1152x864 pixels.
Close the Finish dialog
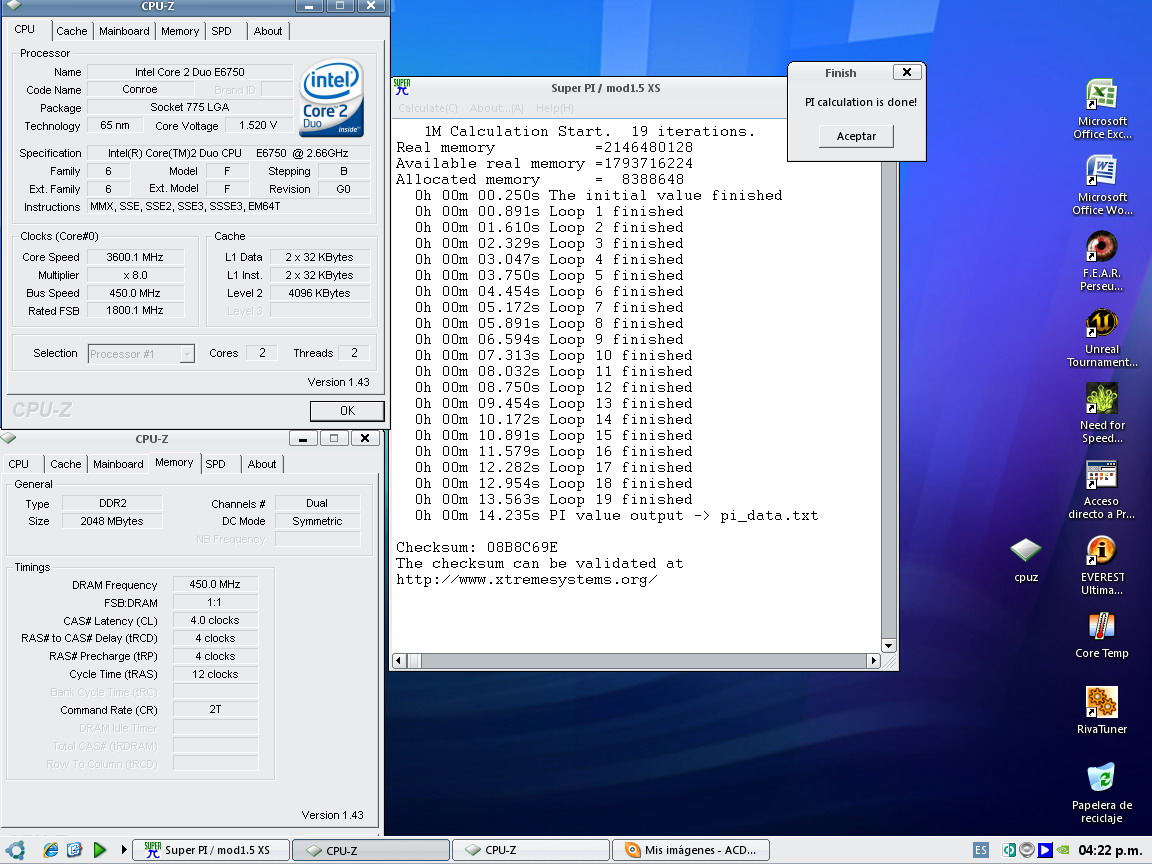(x=907, y=72)
